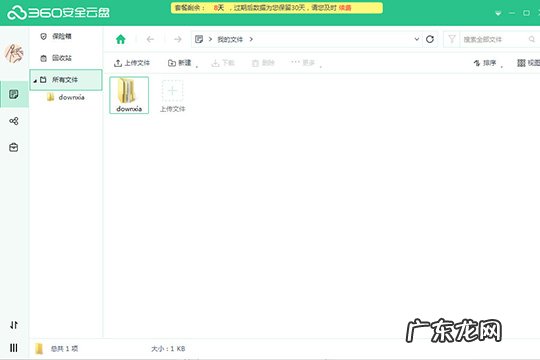This screenshot has width=540, height=360.
Task: Click the forward arrow navigation icon
Action: coord(178,39)
